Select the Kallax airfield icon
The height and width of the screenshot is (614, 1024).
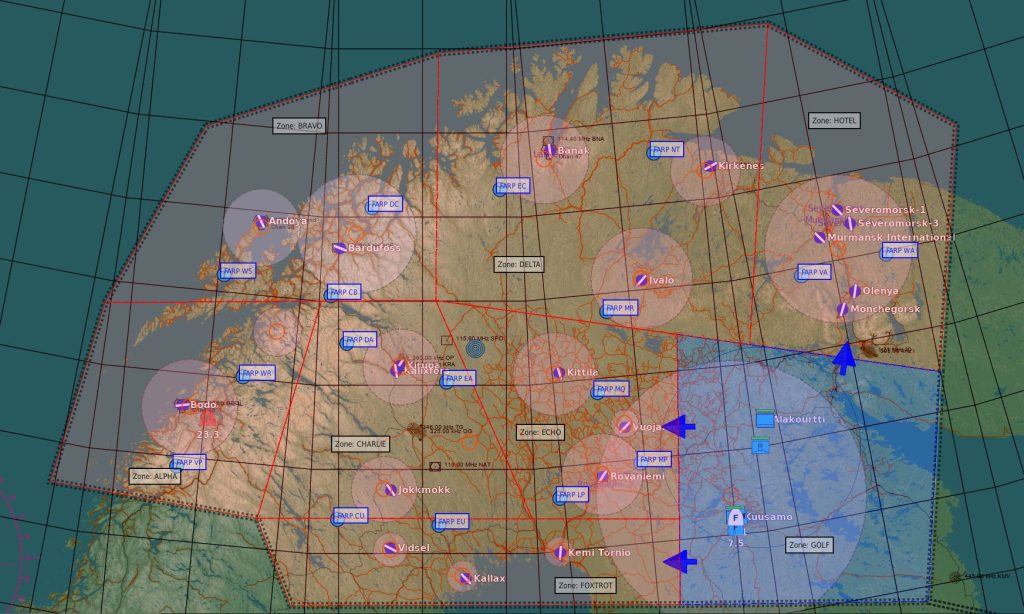point(462,578)
